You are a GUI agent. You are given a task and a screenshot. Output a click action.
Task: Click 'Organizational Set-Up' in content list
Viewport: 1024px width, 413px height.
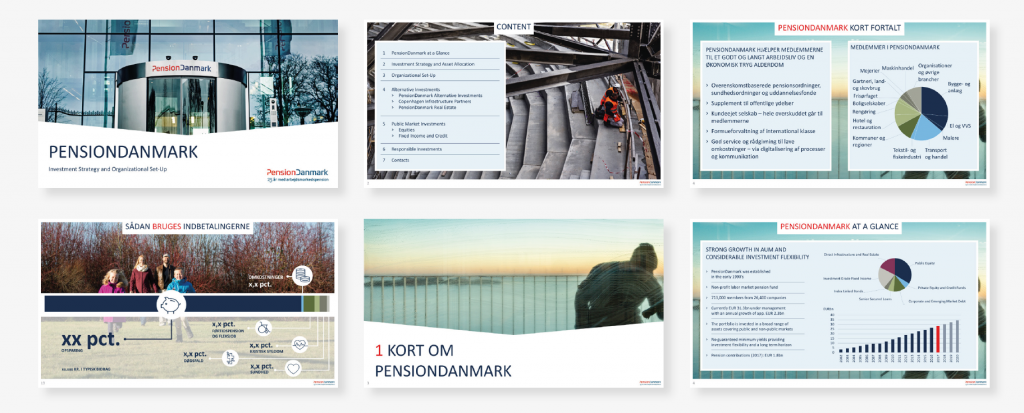pyautogui.click(x=413, y=75)
